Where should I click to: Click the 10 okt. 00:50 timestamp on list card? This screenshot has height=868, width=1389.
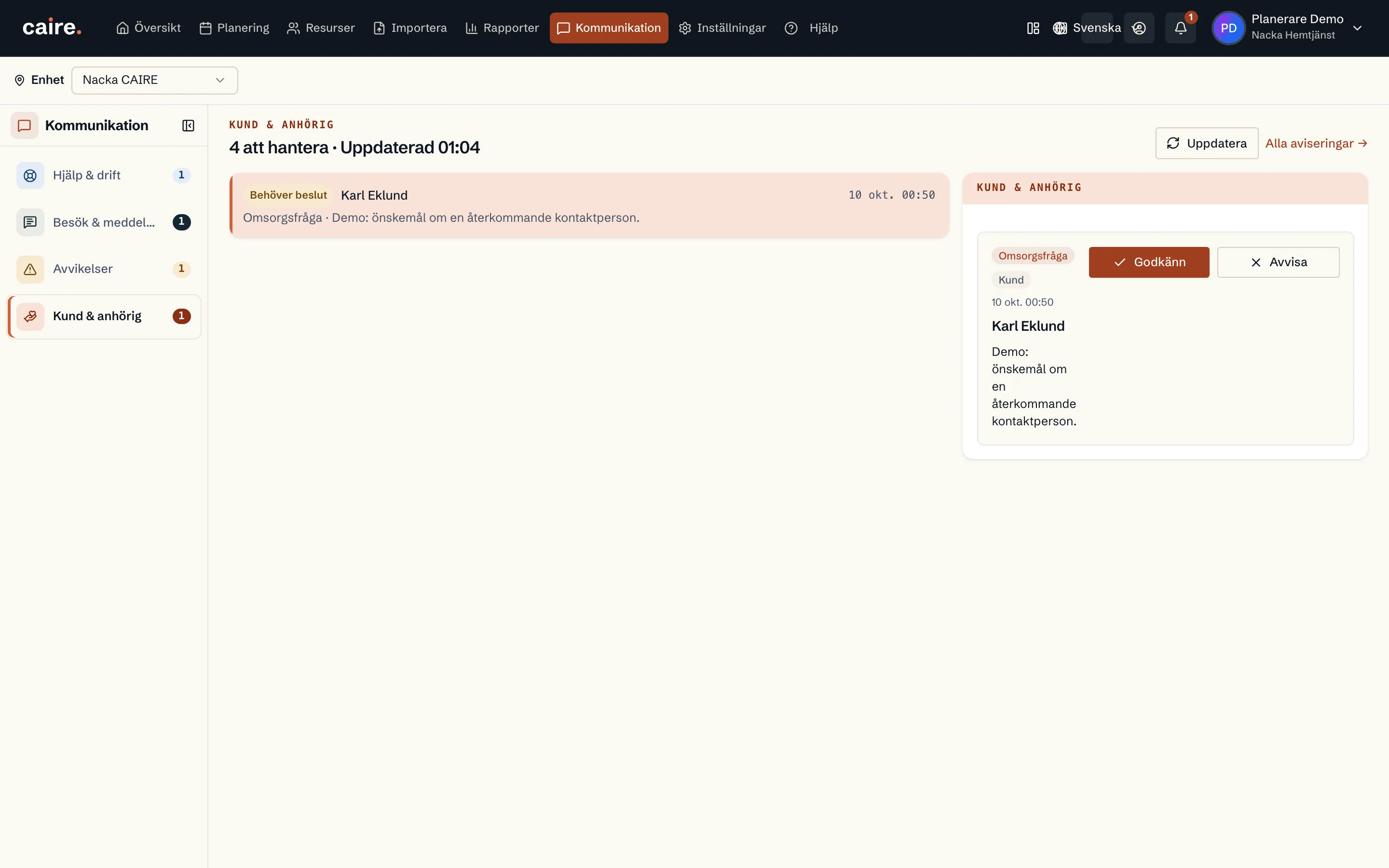[892, 195]
